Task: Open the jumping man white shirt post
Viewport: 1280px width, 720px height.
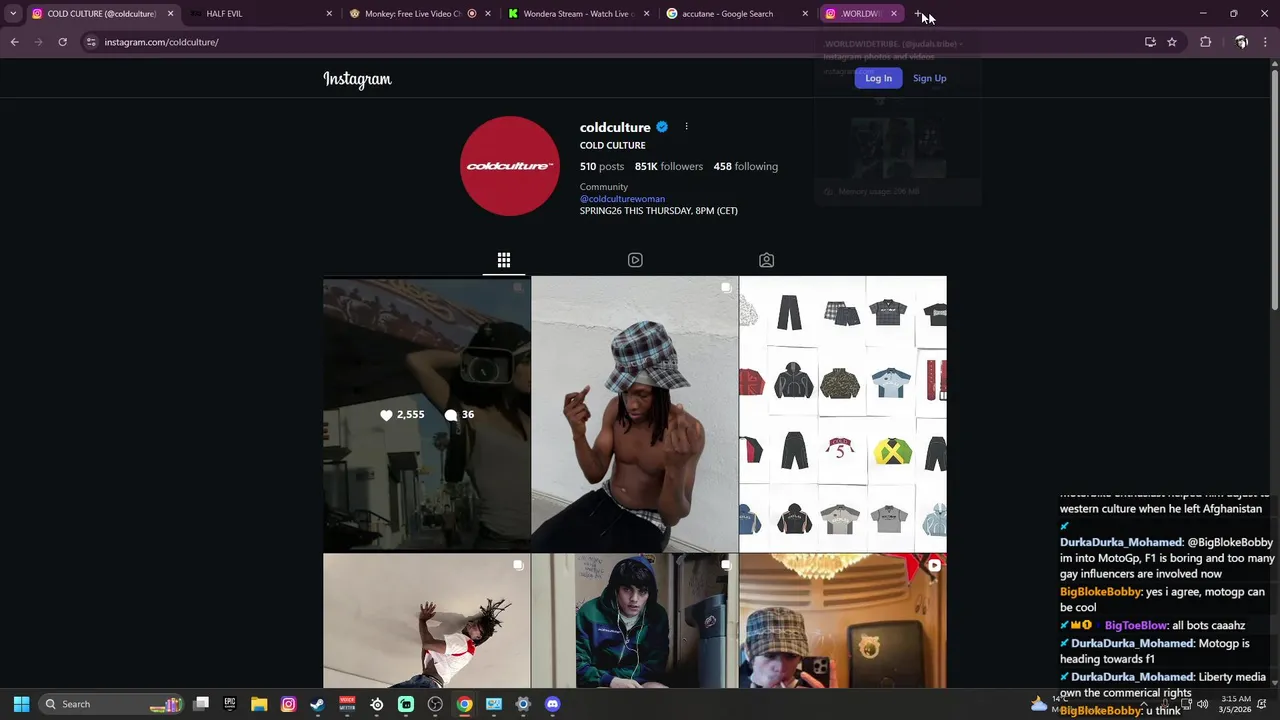Action: (427, 621)
